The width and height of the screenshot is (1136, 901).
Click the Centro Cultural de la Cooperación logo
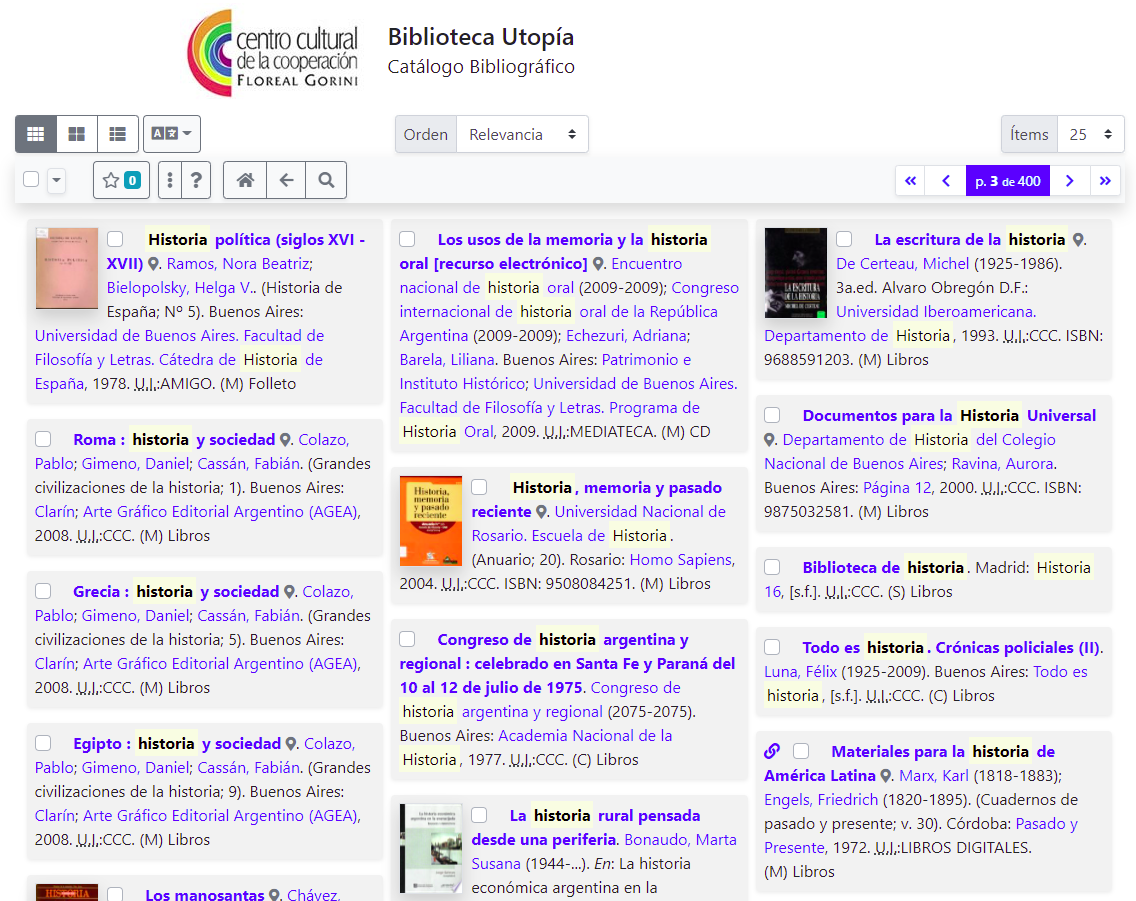coord(272,53)
